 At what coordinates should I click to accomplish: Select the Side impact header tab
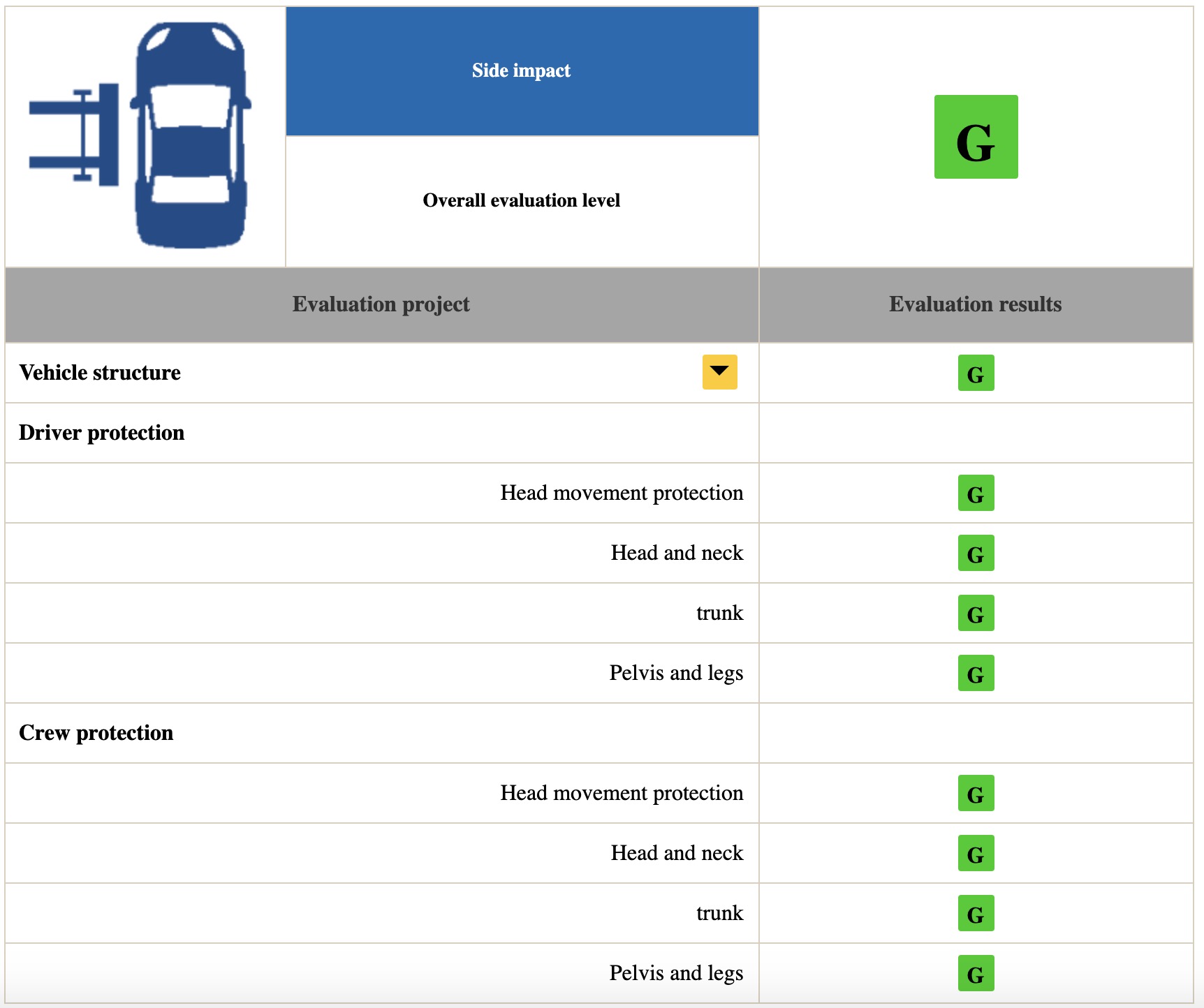(x=521, y=70)
